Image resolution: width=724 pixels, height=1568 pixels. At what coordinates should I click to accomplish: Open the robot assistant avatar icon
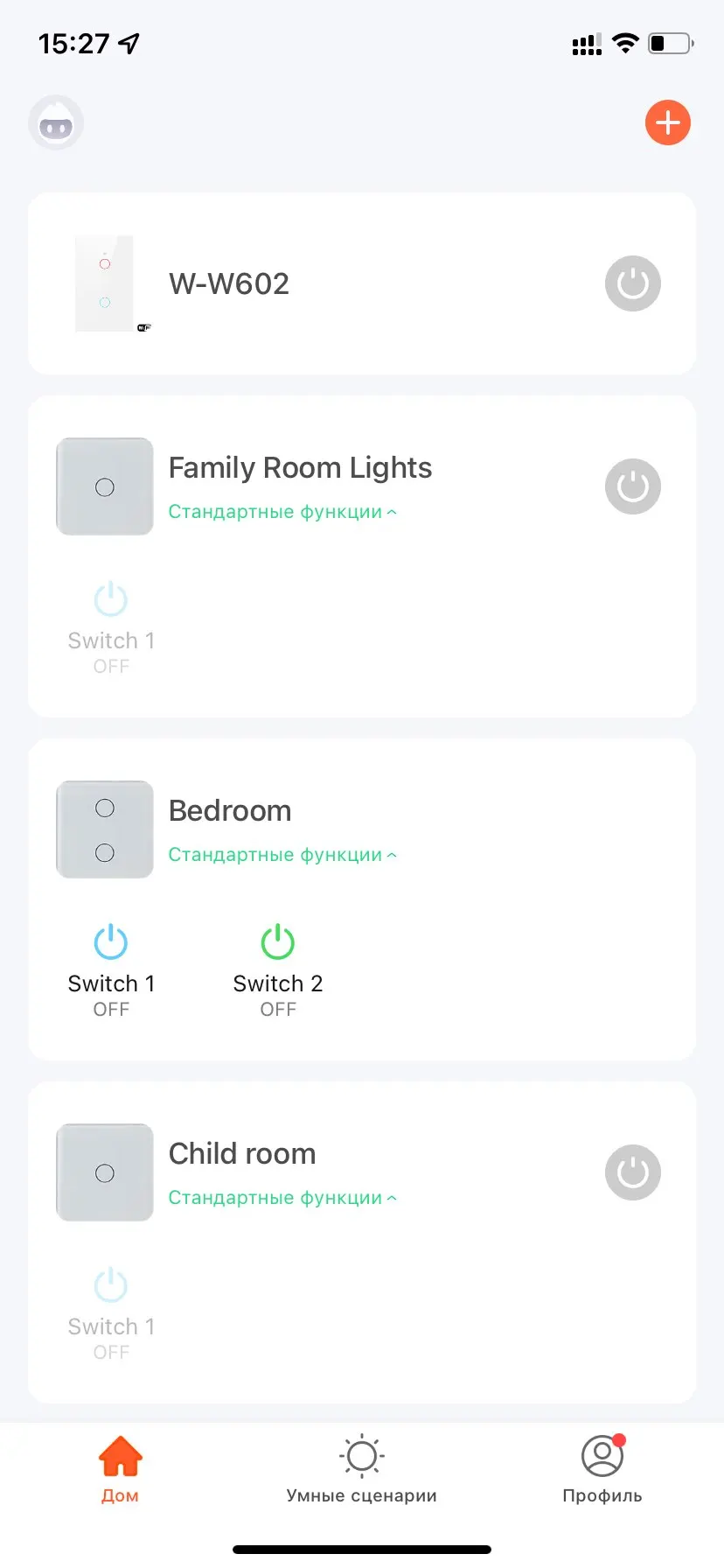pos(57,123)
